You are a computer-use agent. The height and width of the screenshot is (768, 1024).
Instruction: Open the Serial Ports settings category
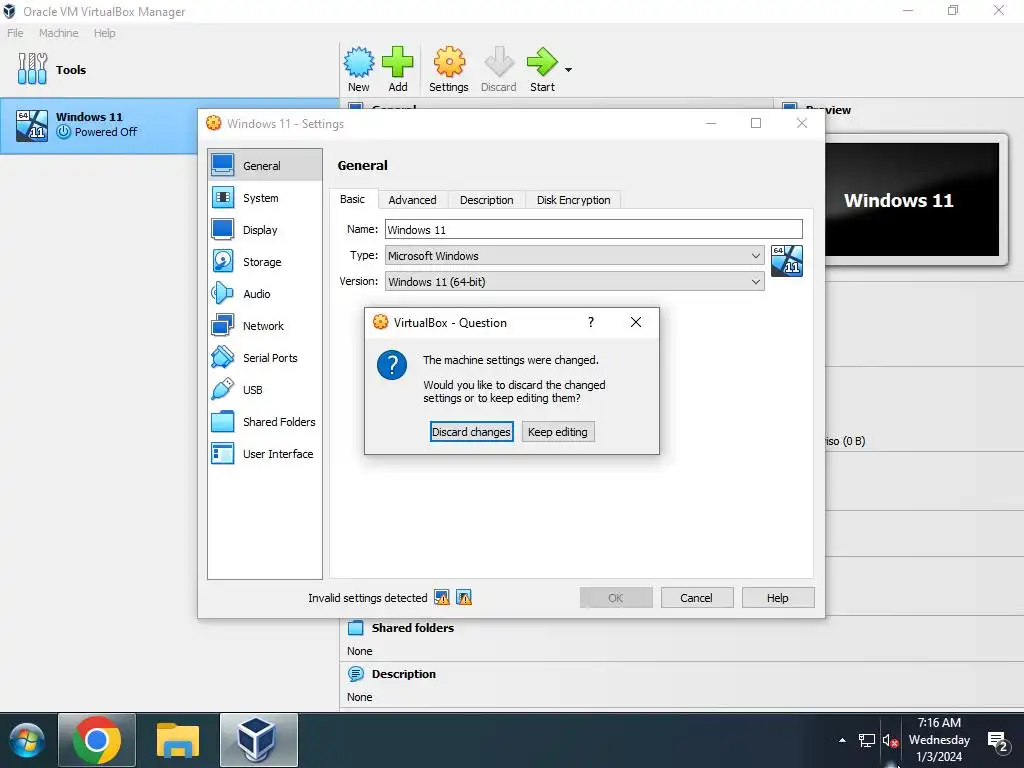point(265,358)
